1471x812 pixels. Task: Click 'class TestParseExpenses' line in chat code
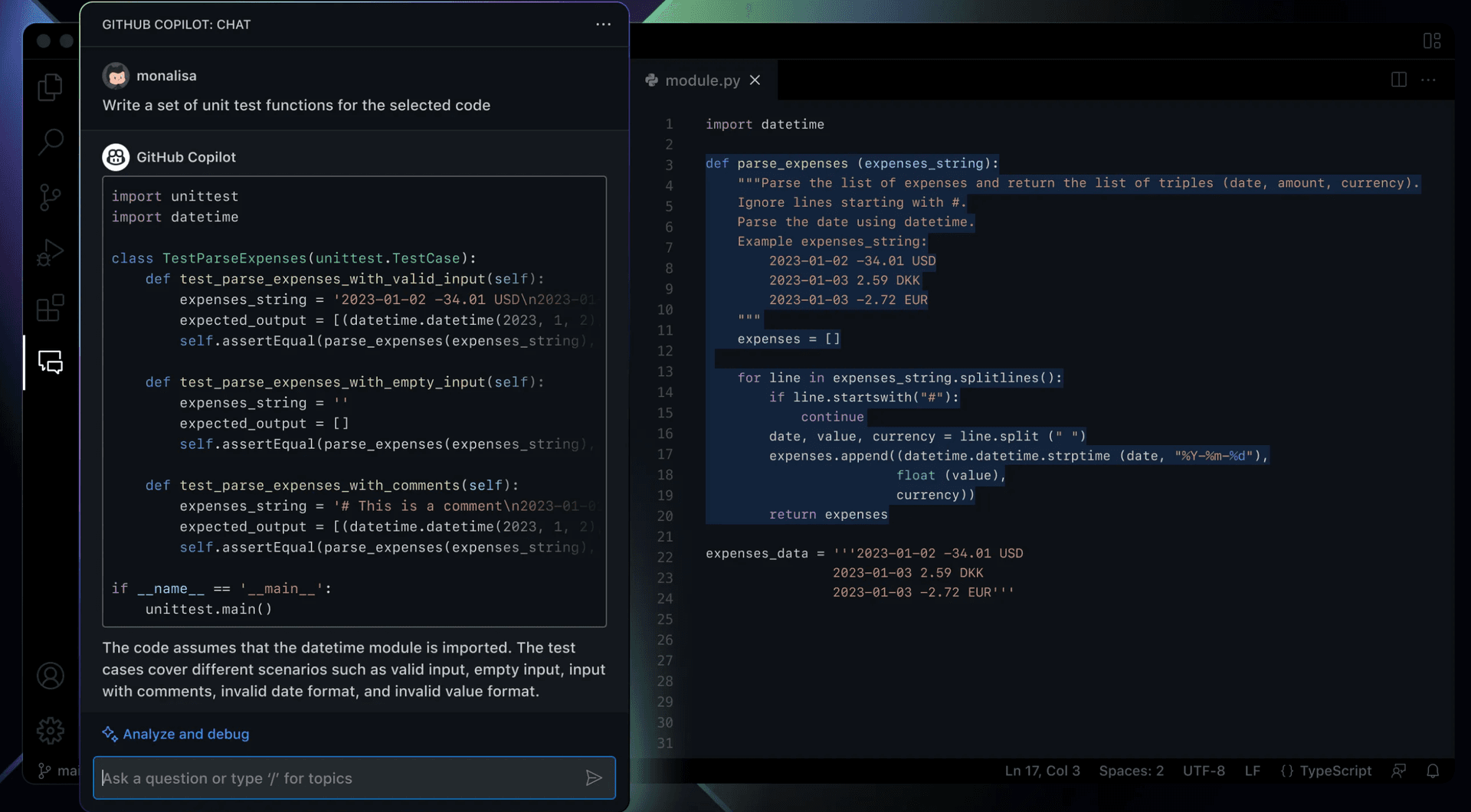pos(293,258)
